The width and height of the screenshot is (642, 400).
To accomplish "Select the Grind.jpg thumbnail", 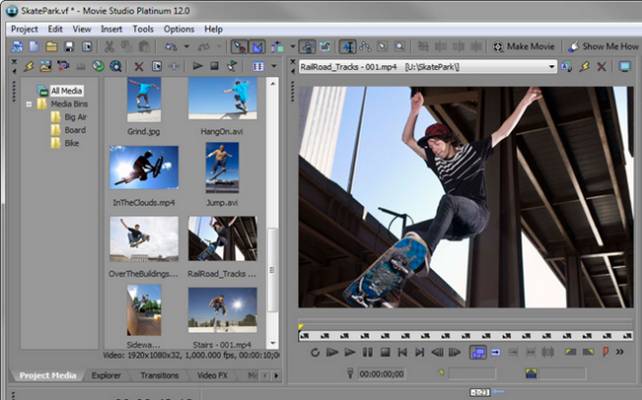I will (x=144, y=100).
